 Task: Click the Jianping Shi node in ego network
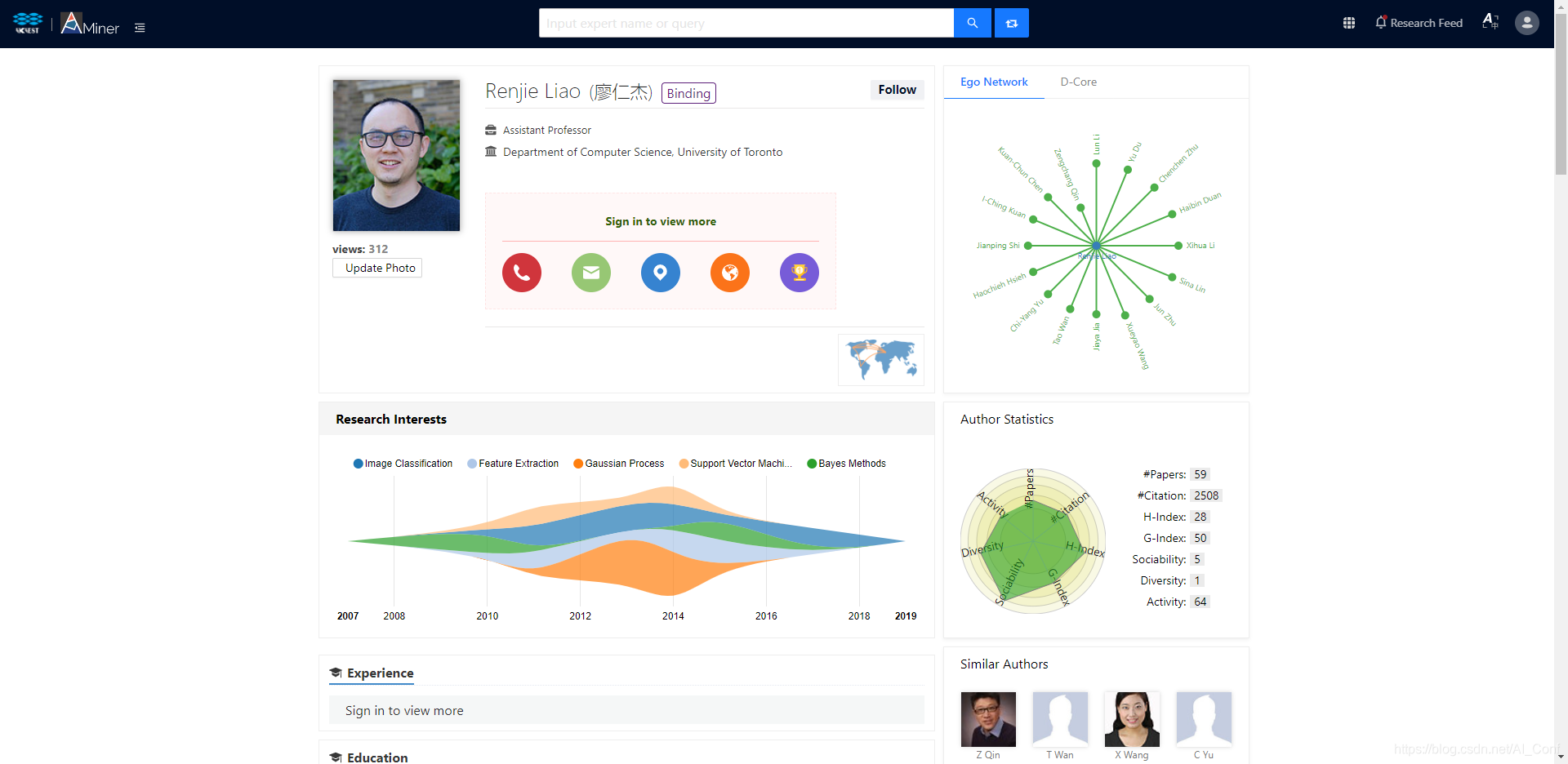(1028, 246)
